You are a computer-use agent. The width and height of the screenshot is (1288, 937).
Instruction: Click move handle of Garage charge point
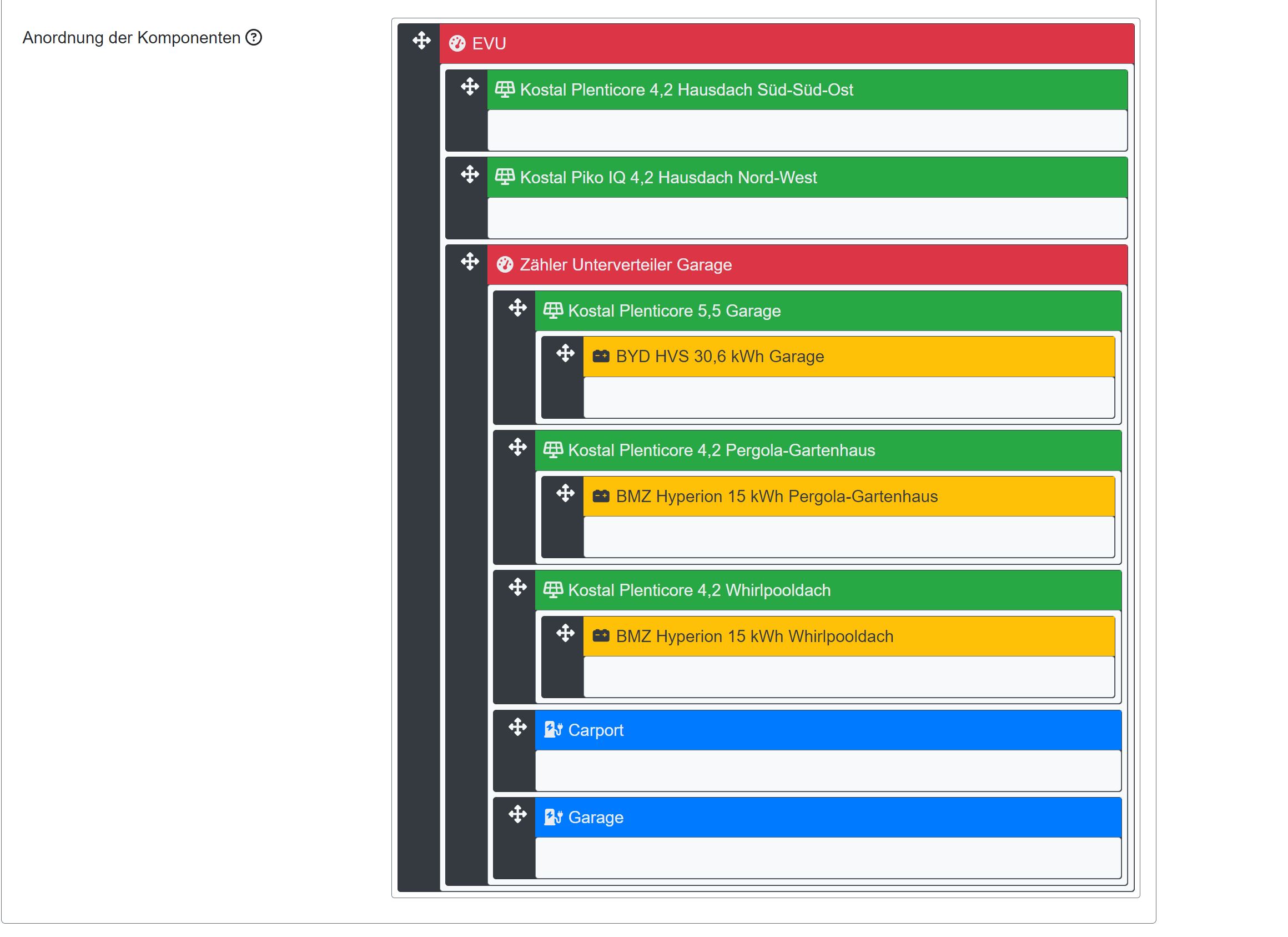click(x=517, y=815)
